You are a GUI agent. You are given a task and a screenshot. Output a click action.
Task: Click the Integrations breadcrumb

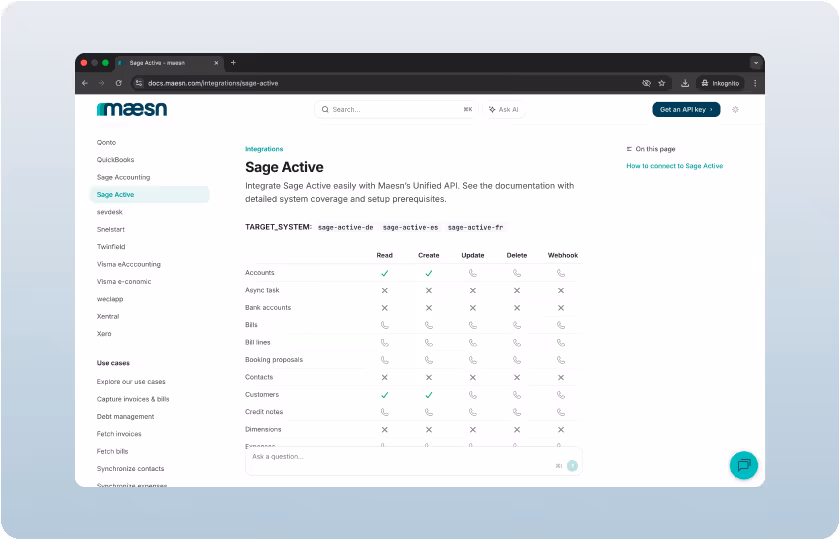pyautogui.click(x=264, y=149)
